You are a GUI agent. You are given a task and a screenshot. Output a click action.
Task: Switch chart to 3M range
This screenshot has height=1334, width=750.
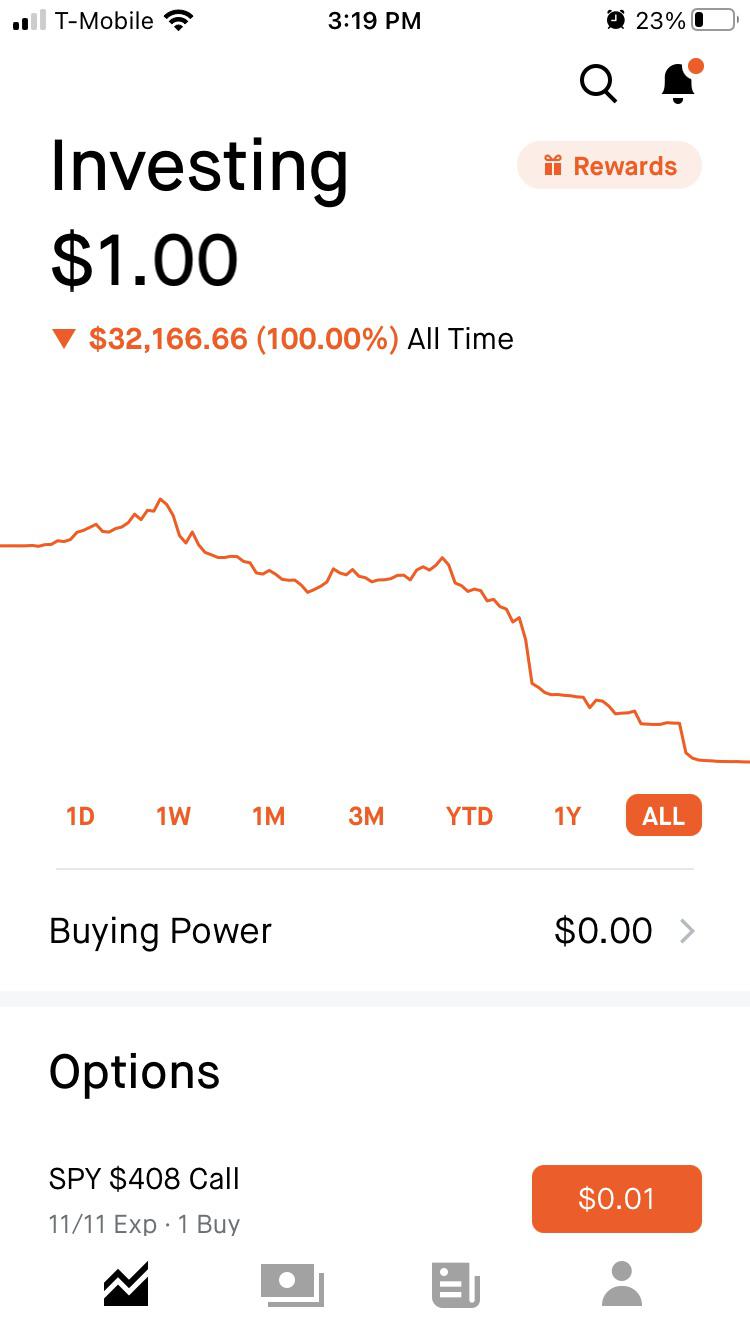(x=366, y=816)
